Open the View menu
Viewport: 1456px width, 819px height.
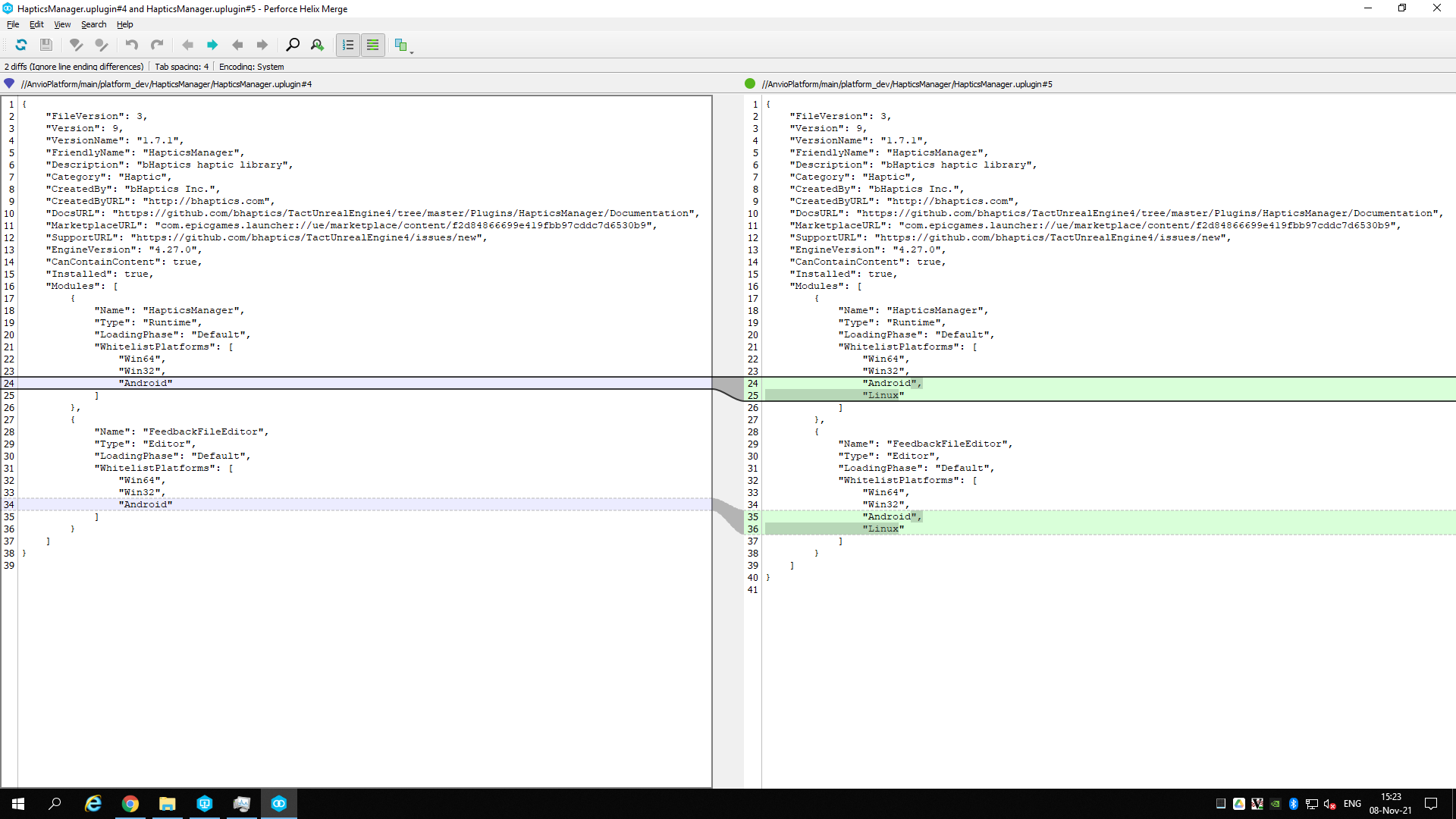click(x=62, y=24)
